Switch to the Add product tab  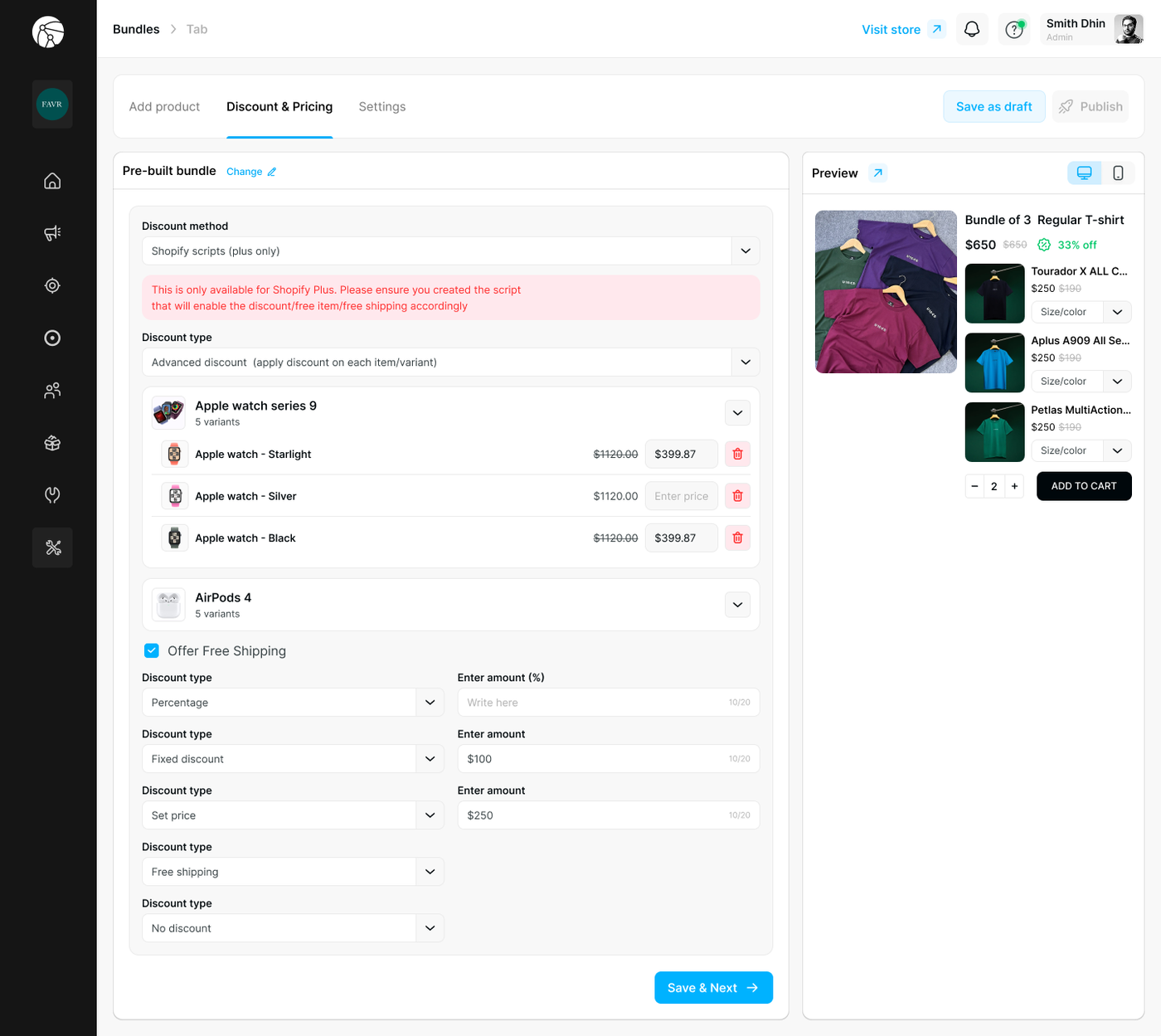click(x=164, y=107)
